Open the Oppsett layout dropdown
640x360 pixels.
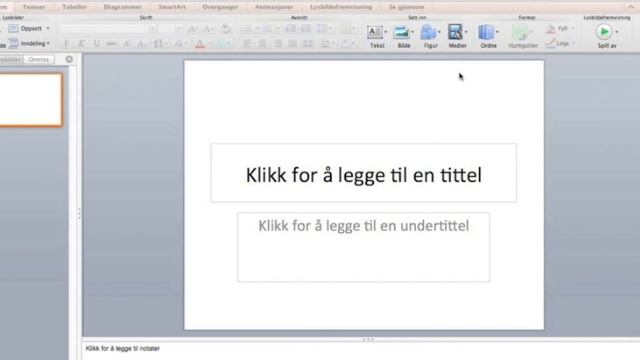click(x=29, y=29)
